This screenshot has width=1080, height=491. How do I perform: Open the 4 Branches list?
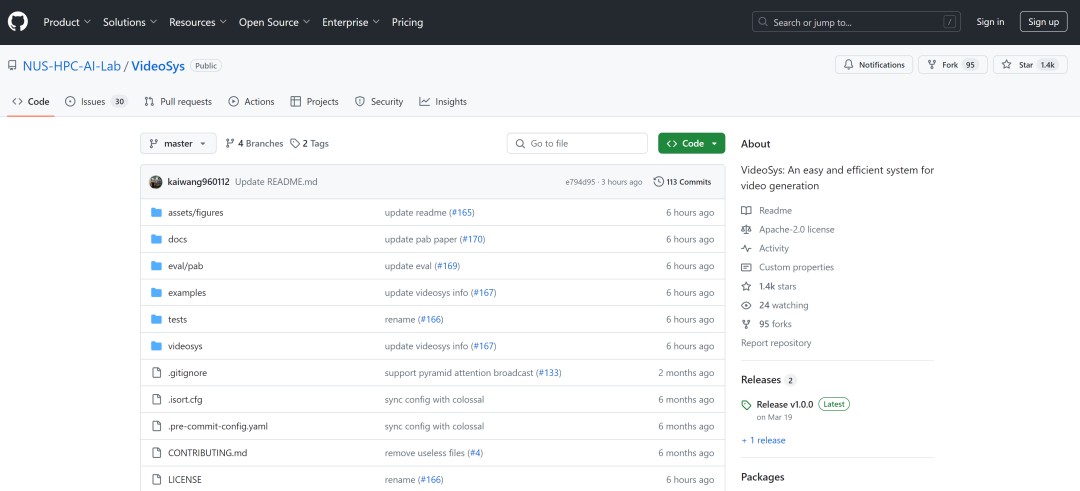pyautogui.click(x=254, y=144)
